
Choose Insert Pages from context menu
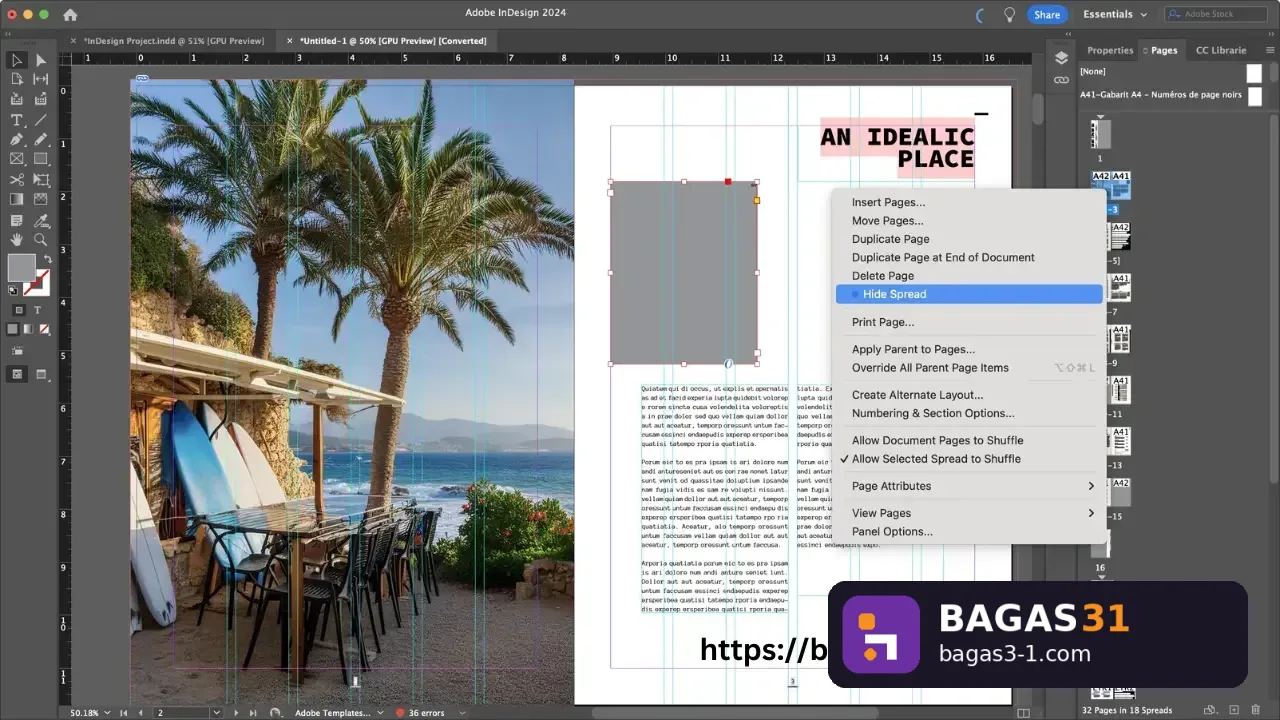(888, 203)
